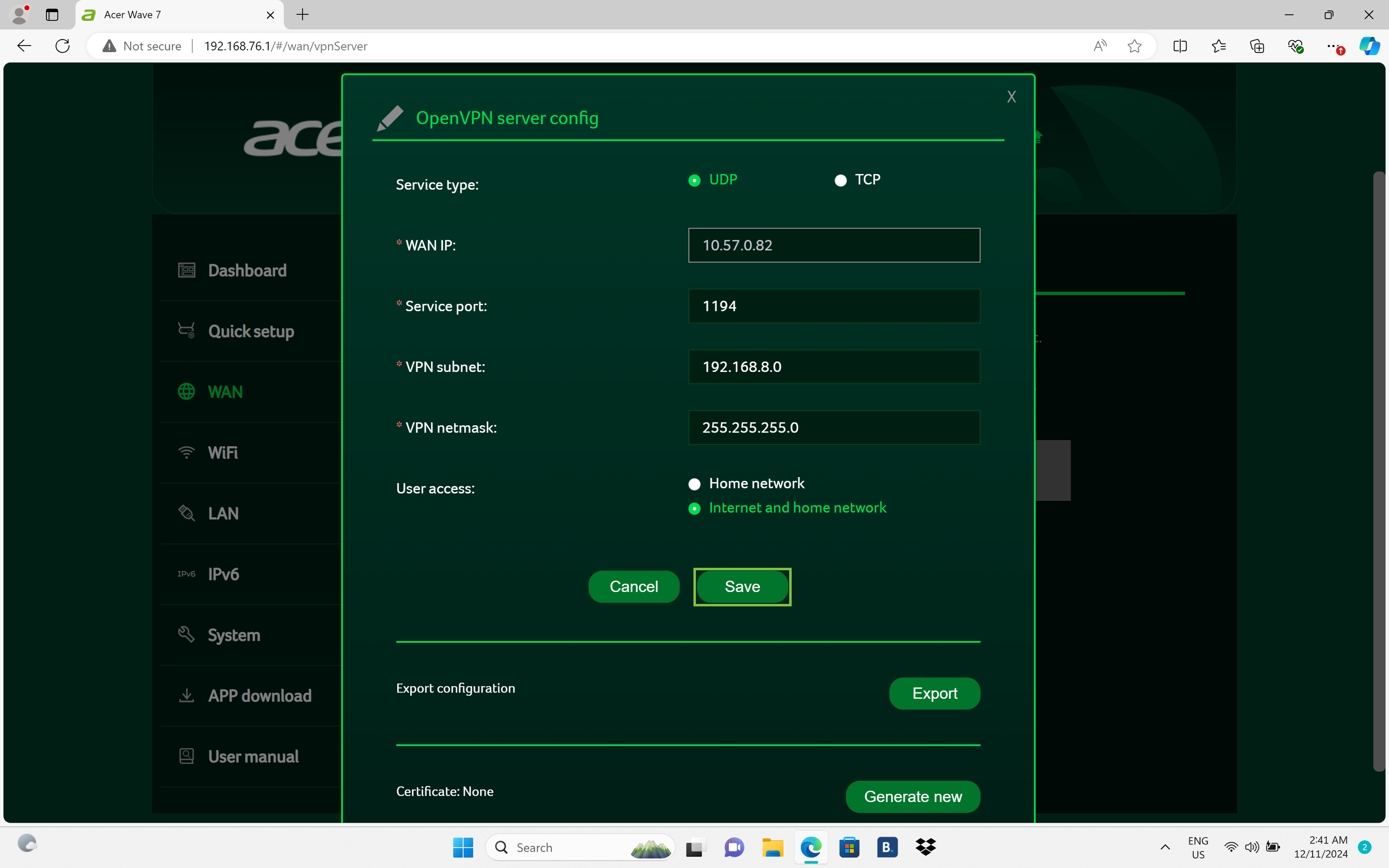Select the WAN globe icon
This screenshot has width=1389, height=868.
[187, 391]
